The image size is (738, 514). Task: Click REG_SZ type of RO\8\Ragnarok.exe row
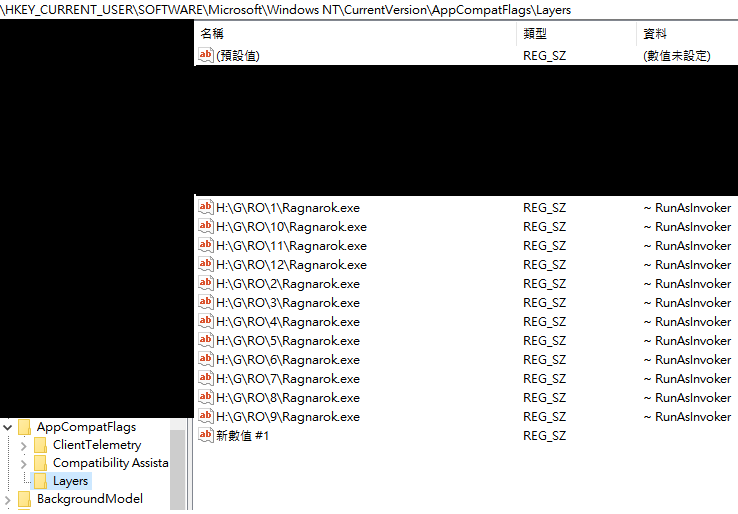tap(545, 398)
